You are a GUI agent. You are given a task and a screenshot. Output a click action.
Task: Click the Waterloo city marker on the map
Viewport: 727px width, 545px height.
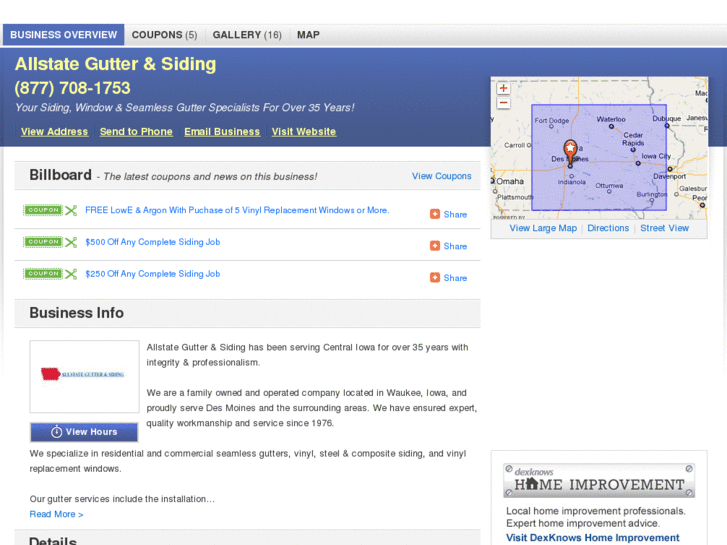(611, 126)
